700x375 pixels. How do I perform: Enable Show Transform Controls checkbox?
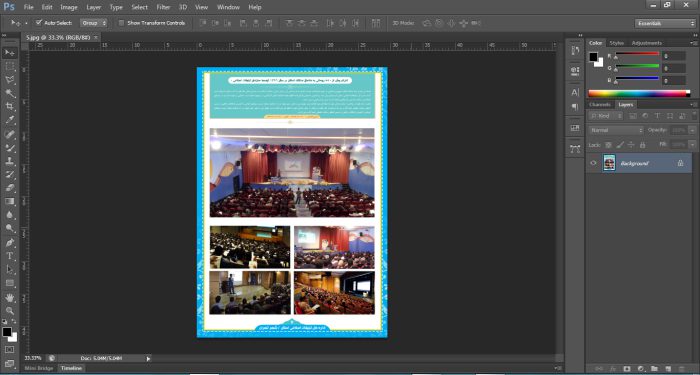coord(121,22)
